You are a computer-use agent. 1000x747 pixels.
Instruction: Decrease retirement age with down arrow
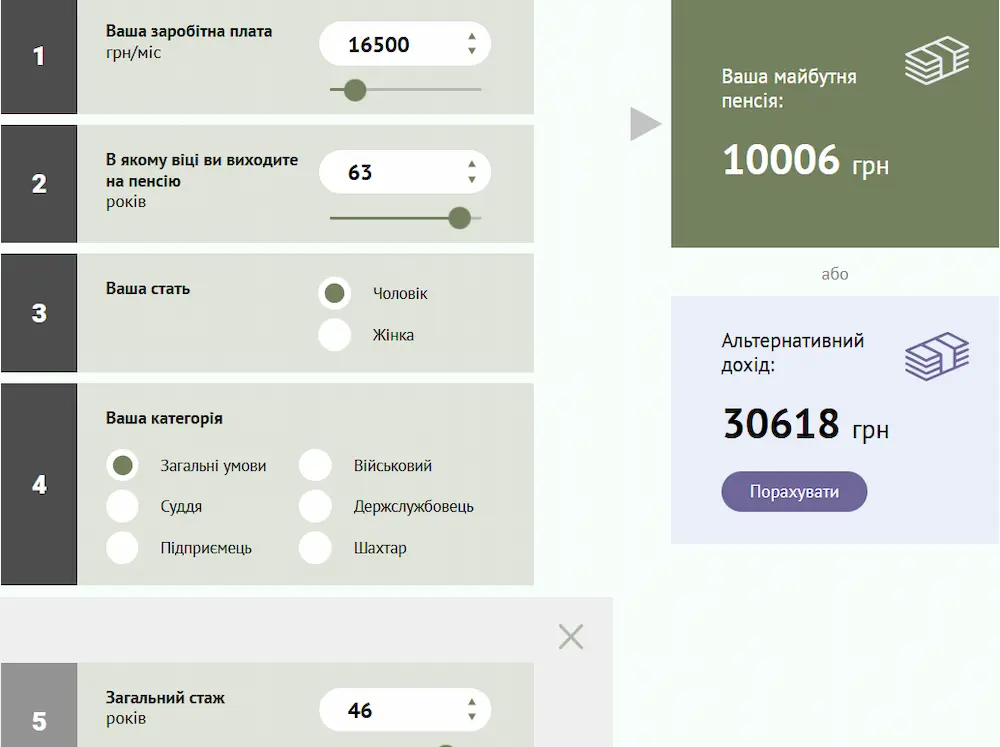[472, 180]
